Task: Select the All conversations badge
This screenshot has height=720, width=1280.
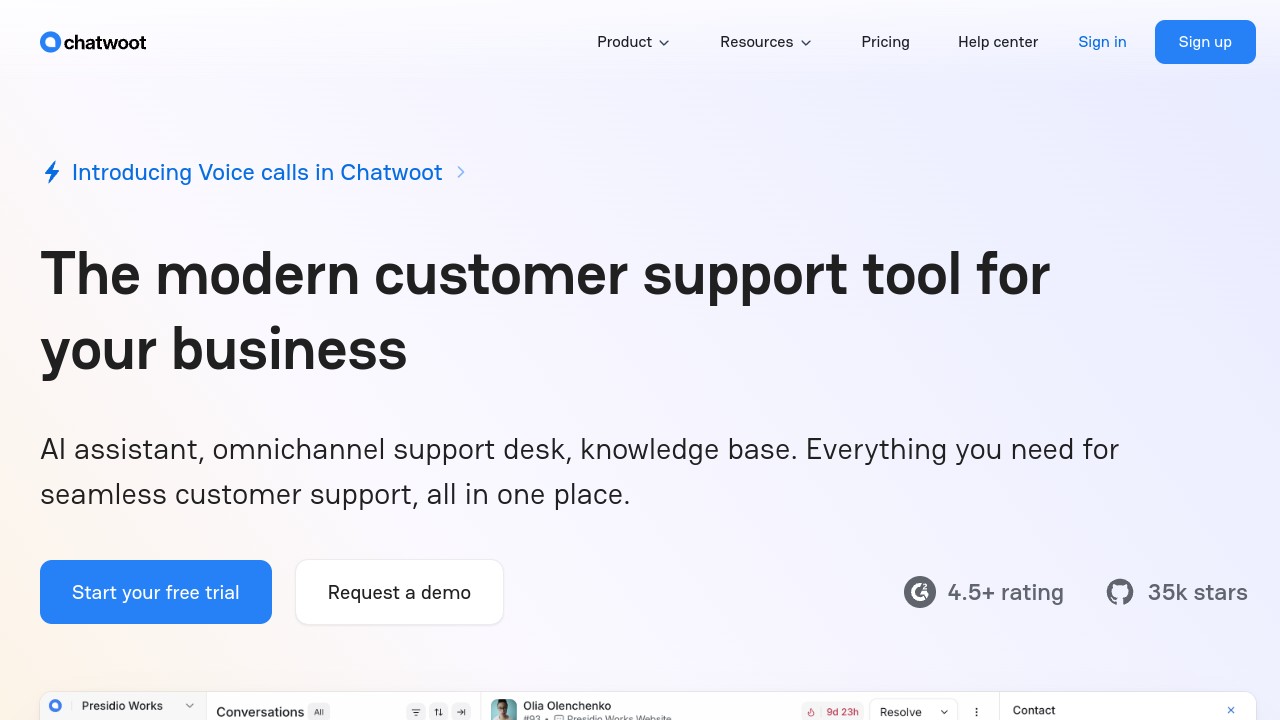Action: pyautogui.click(x=319, y=712)
